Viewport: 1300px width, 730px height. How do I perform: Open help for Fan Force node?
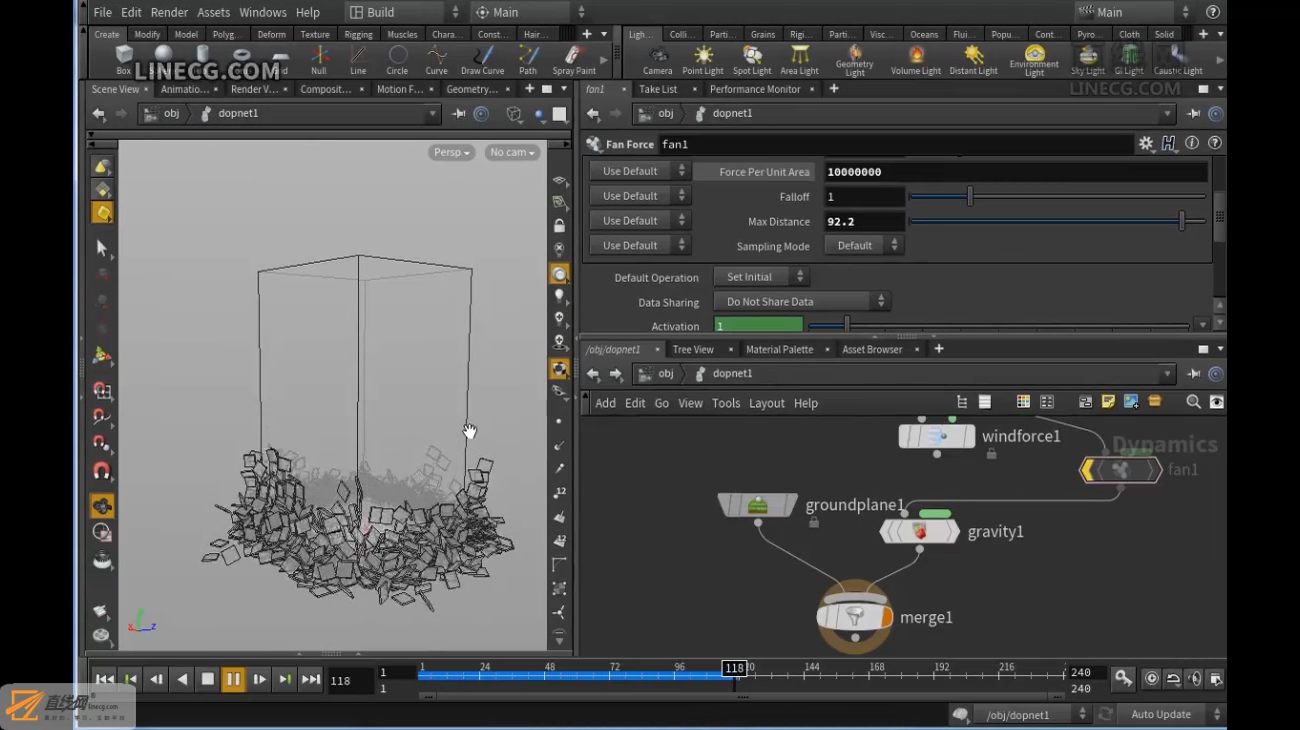1215,144
